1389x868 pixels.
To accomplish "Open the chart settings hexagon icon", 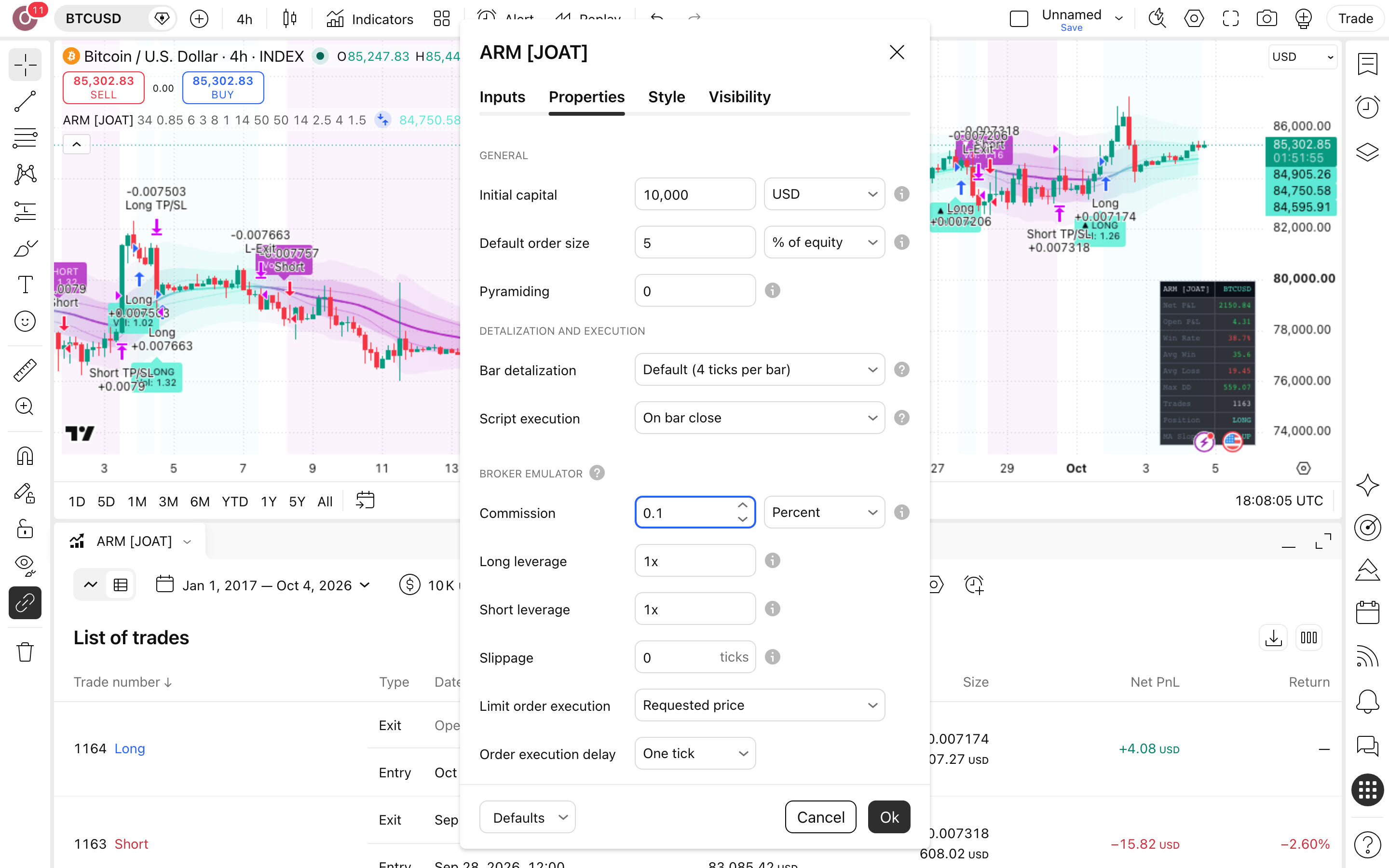I will click(1194, 19).
